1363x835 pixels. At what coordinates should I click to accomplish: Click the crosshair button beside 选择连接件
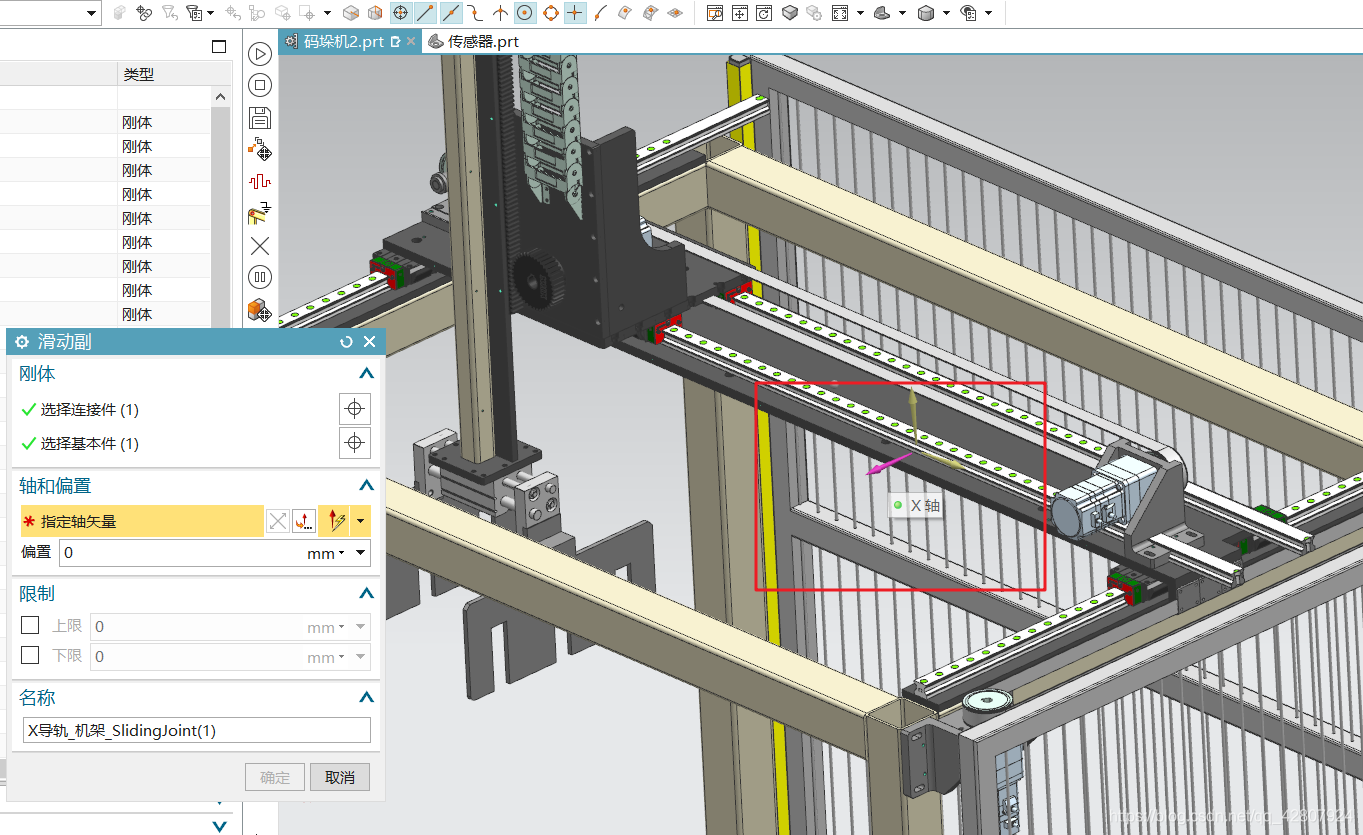354,409
